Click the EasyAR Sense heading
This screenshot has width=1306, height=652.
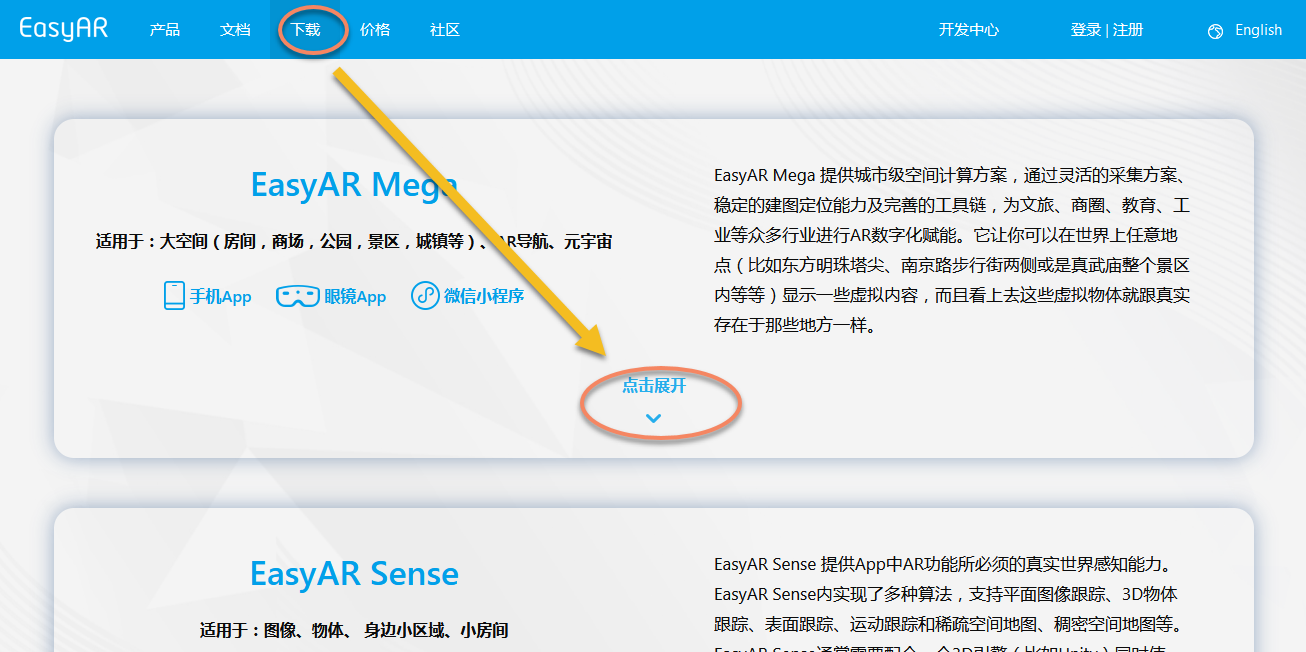(x=354, y=574)
